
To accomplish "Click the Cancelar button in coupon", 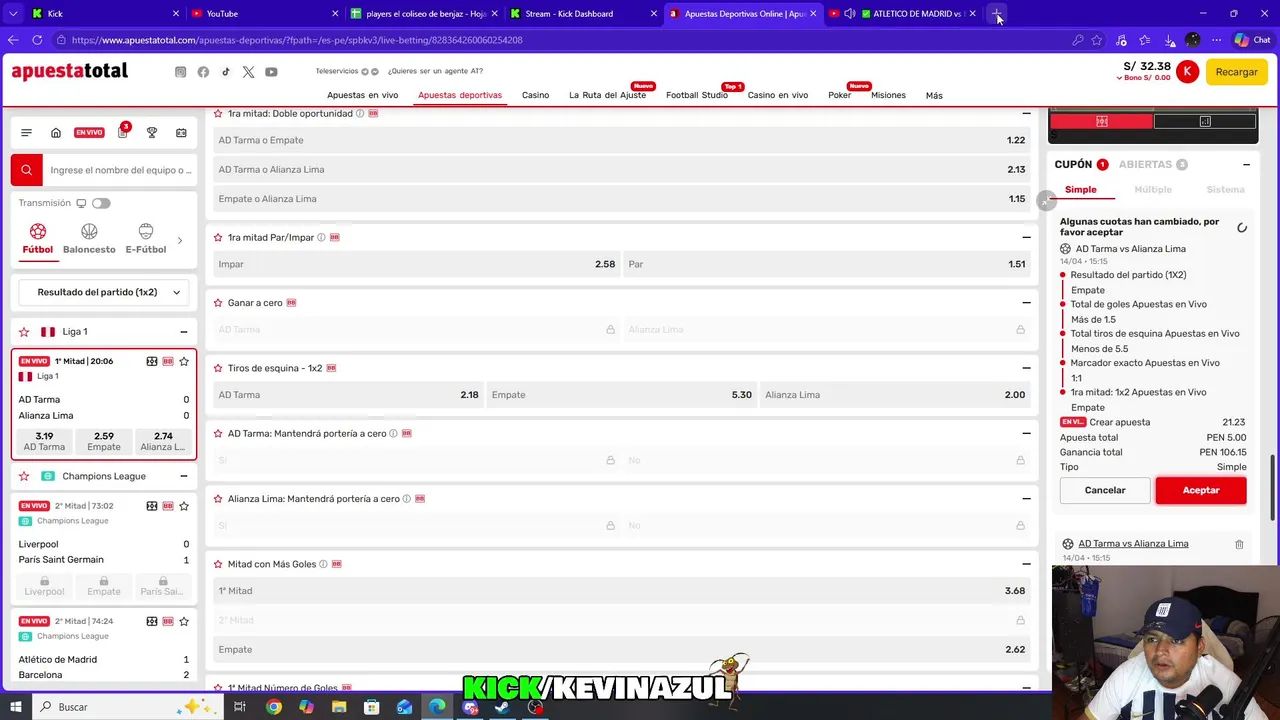I will click(1105, 490).
